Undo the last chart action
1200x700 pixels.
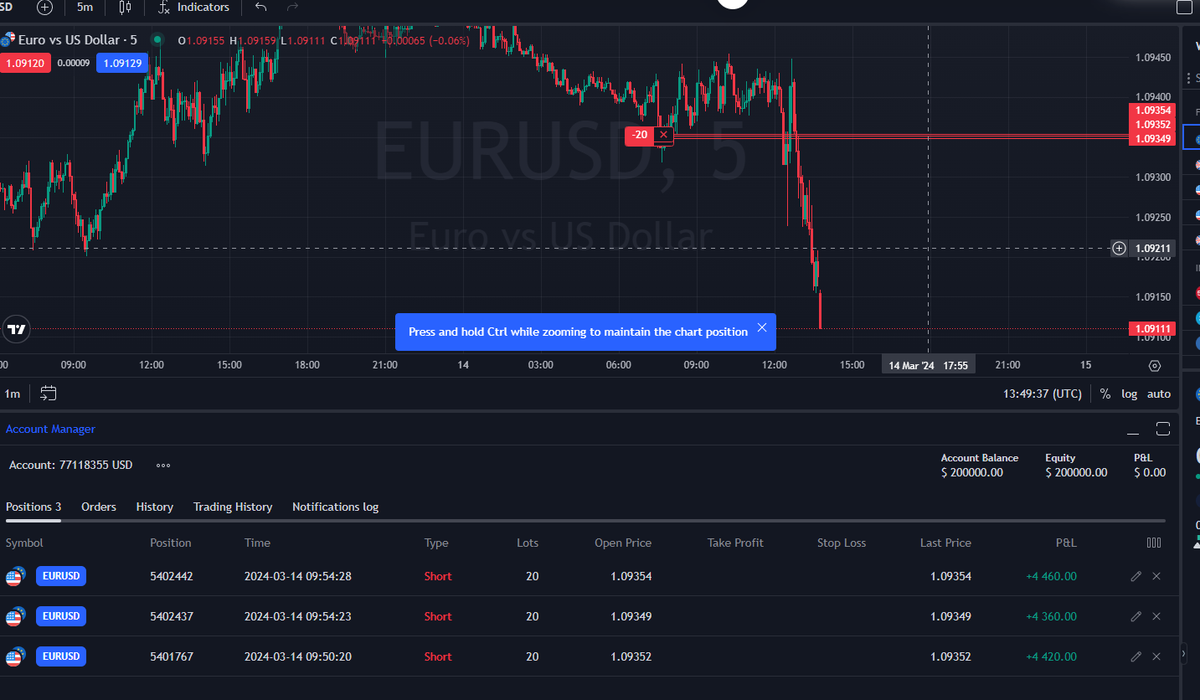click(261, 7)
